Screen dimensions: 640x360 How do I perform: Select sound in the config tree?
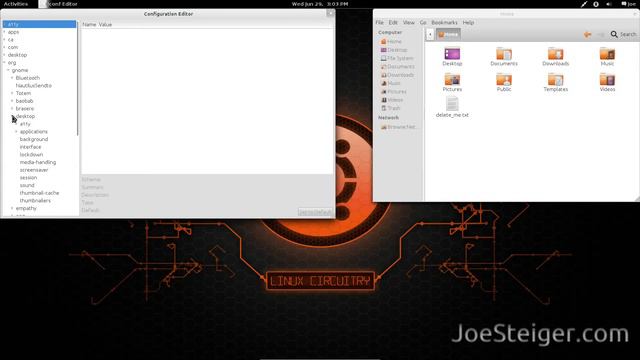pyautogui.click(x=27, y=185)
